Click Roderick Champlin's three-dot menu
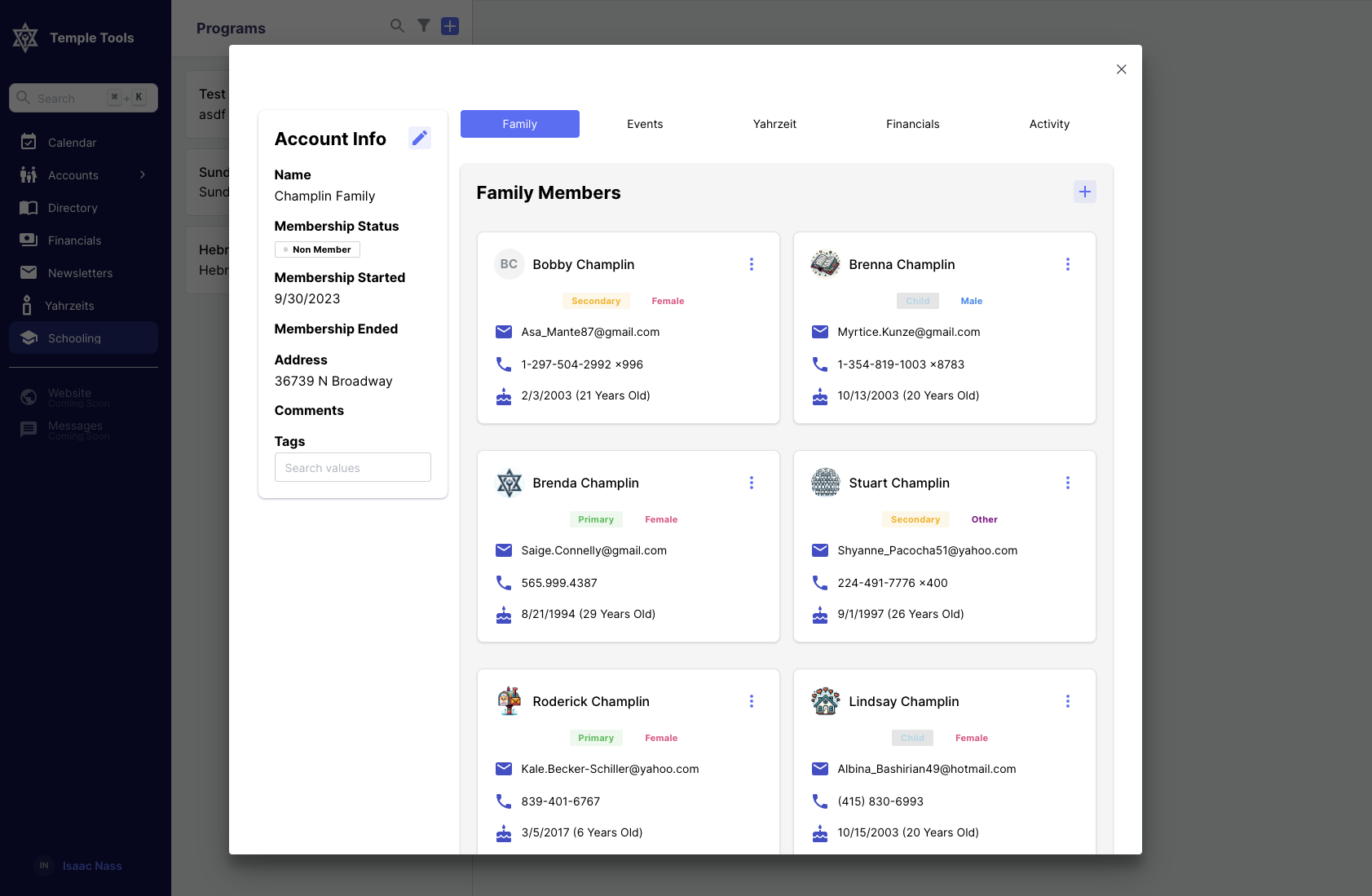 (x=751, y=701)
